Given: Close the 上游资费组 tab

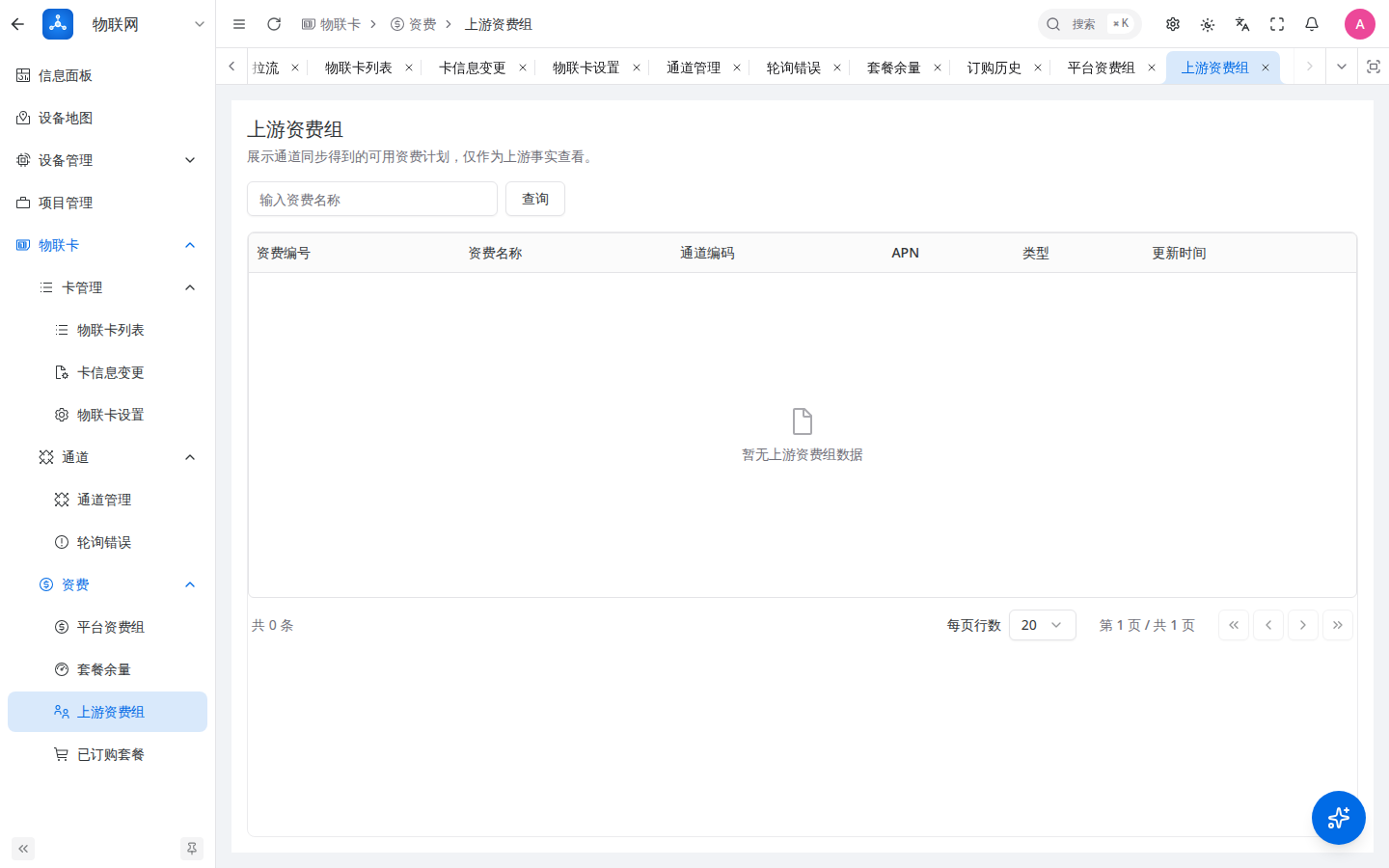Looking at the screenshot, I should (1266, 68).
